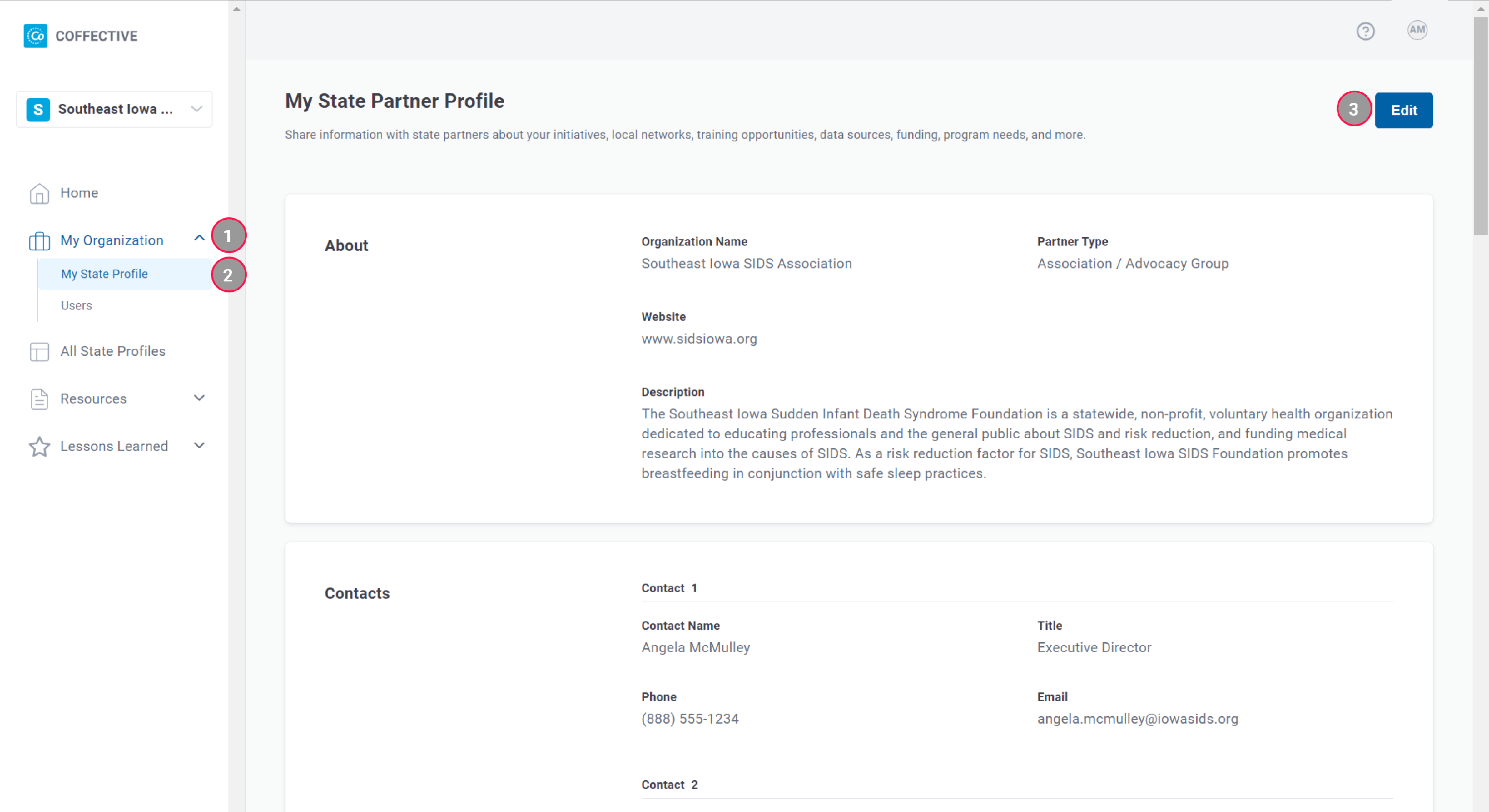This screenshot has width=1489, height=812.
Task: Select My State Profile submenu item
Action: click(105, 274)
